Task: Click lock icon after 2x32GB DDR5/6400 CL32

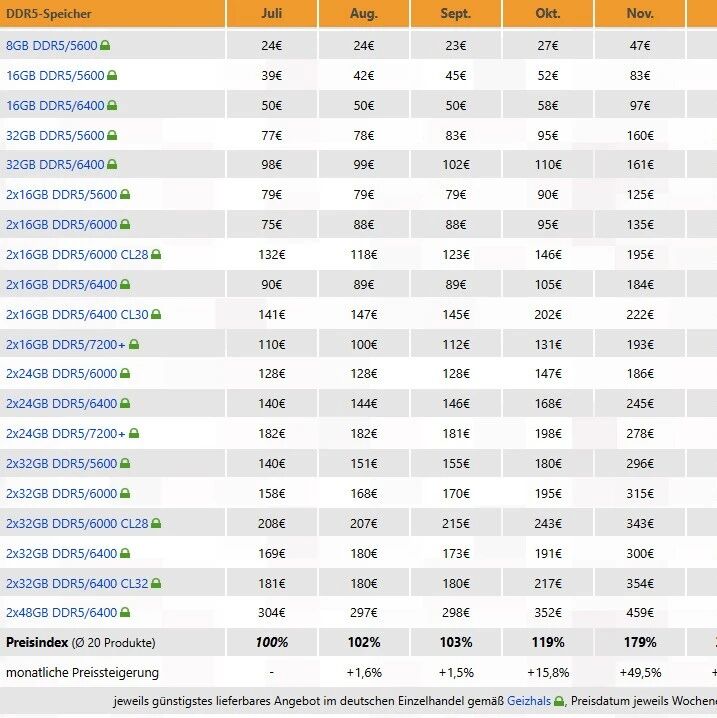Action: pyautogui.click(x=156, y=583)
